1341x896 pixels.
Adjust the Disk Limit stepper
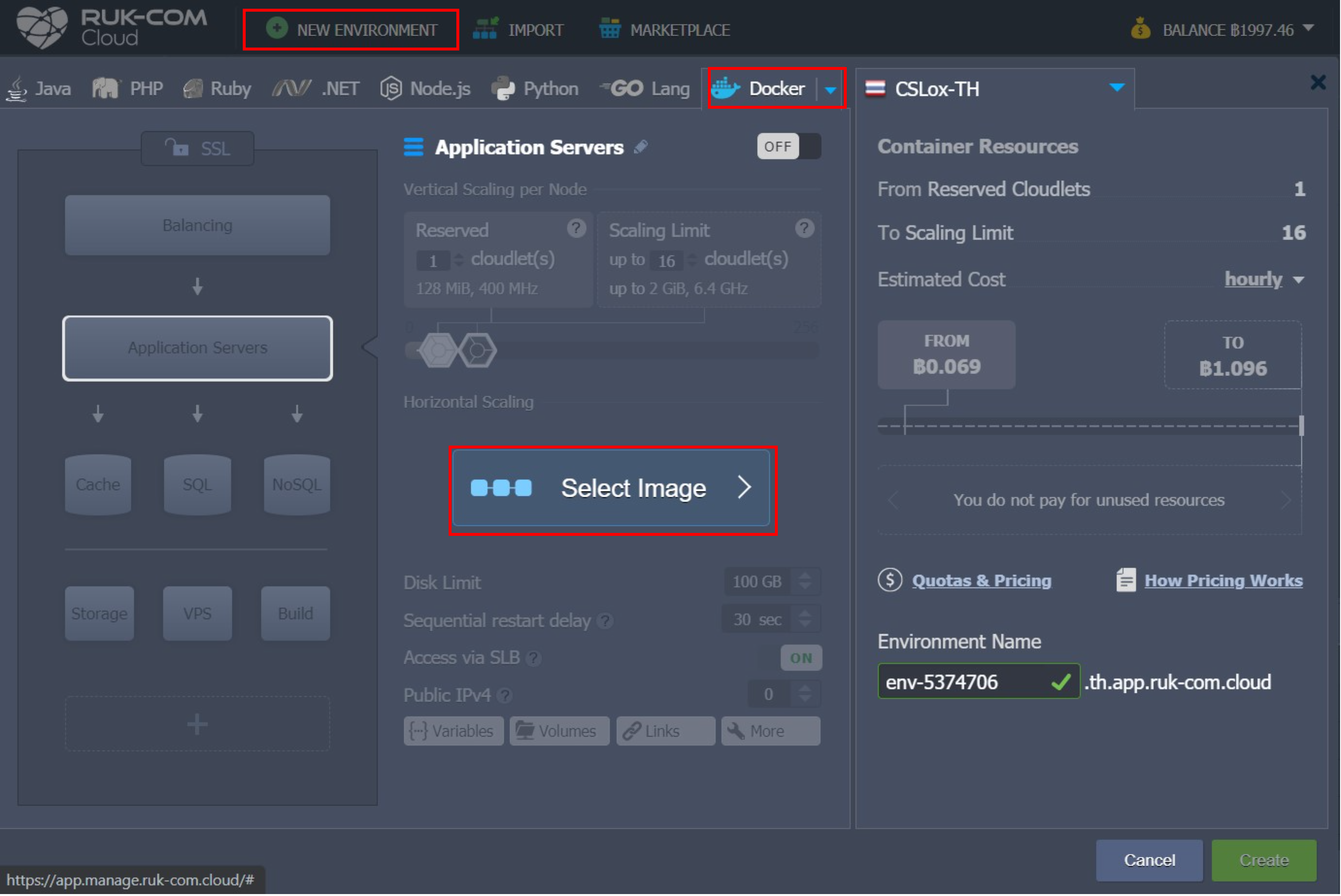click(805, 582)
